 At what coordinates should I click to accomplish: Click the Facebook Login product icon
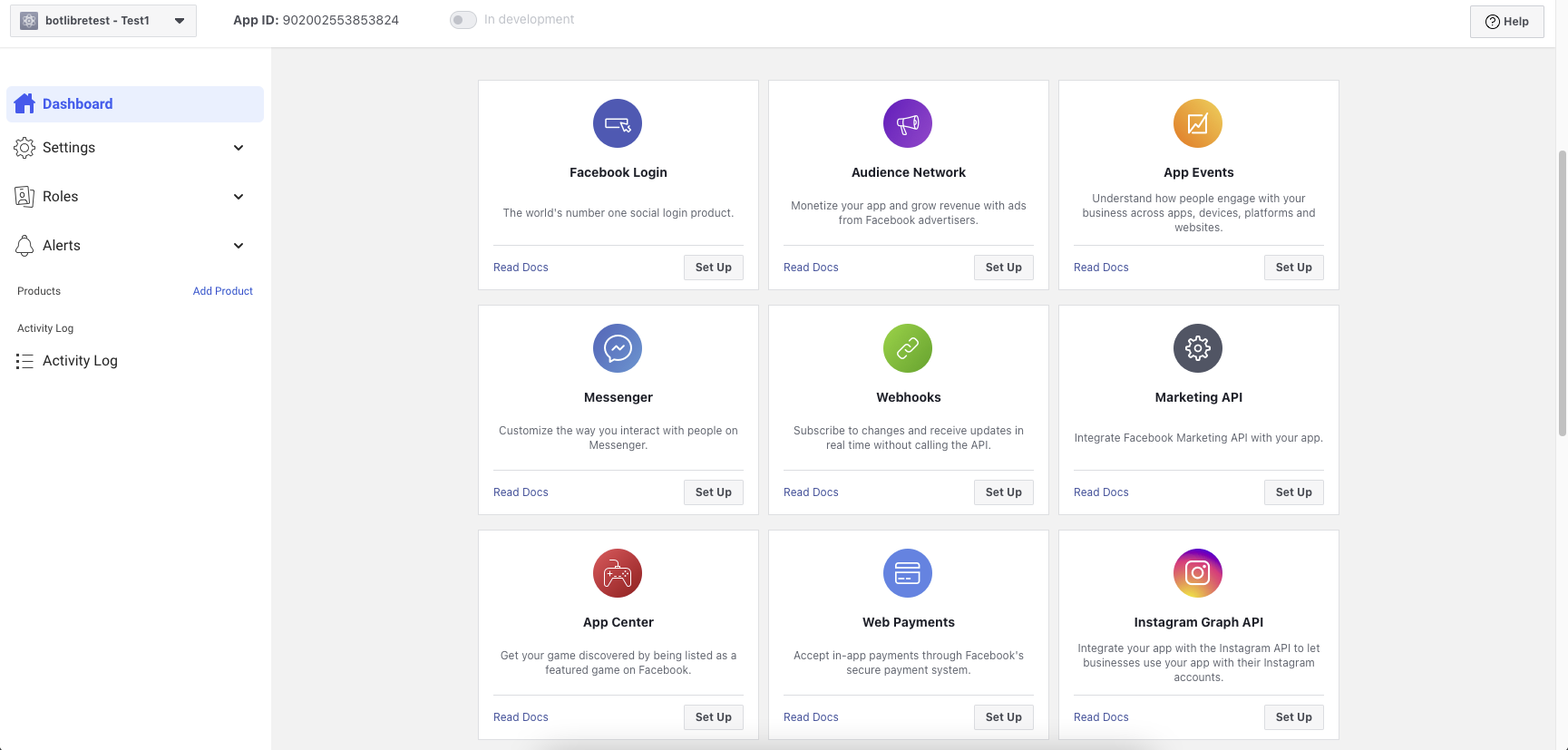pos(618,123)
